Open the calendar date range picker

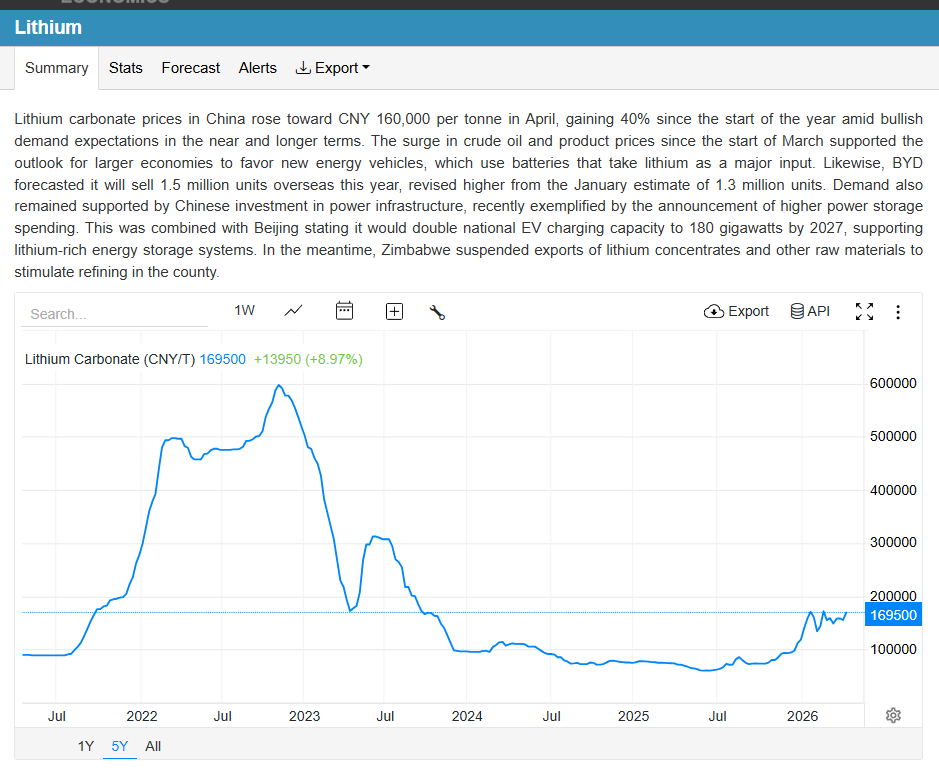click(344, 311)
